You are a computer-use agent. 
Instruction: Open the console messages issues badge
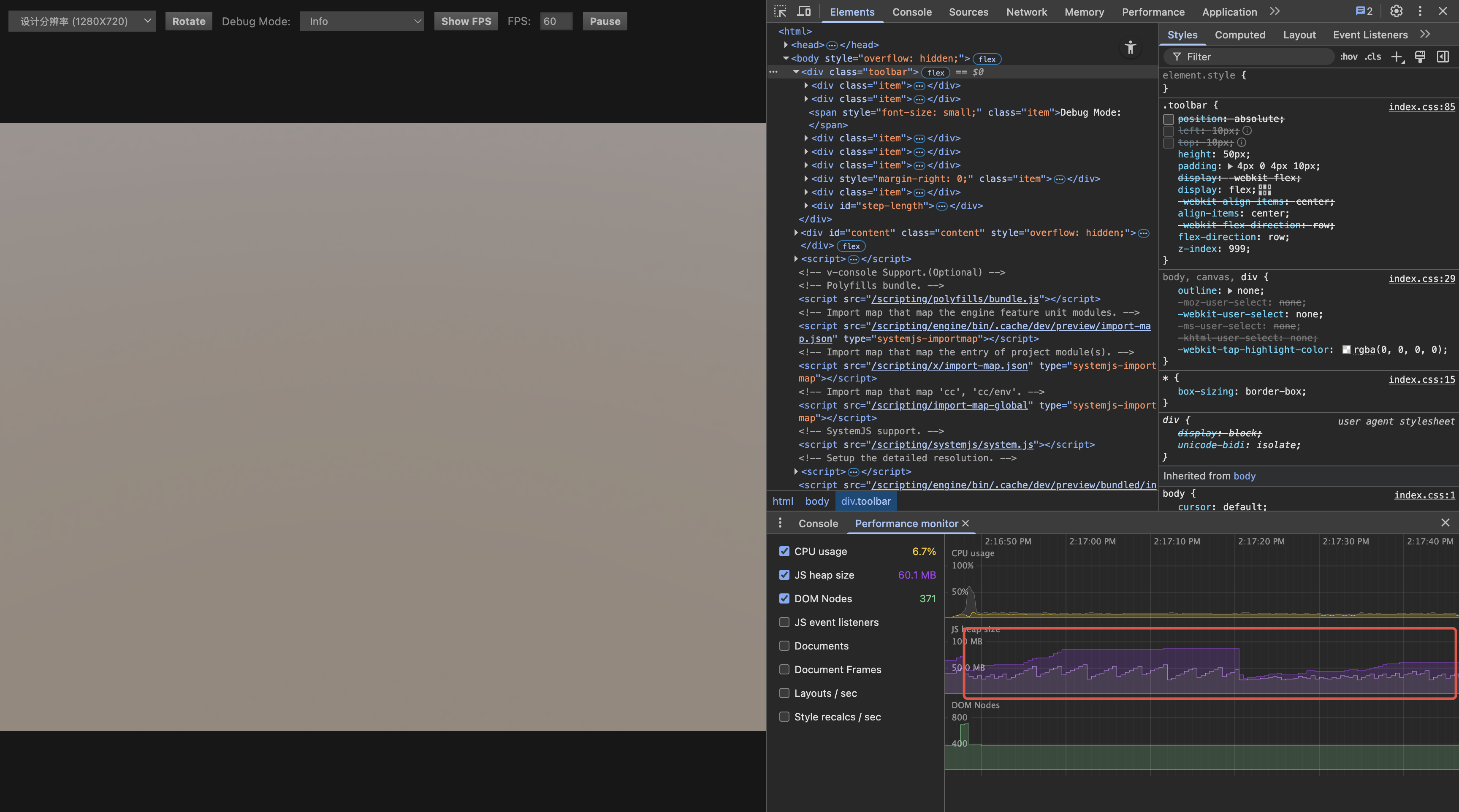point(1363,11)
